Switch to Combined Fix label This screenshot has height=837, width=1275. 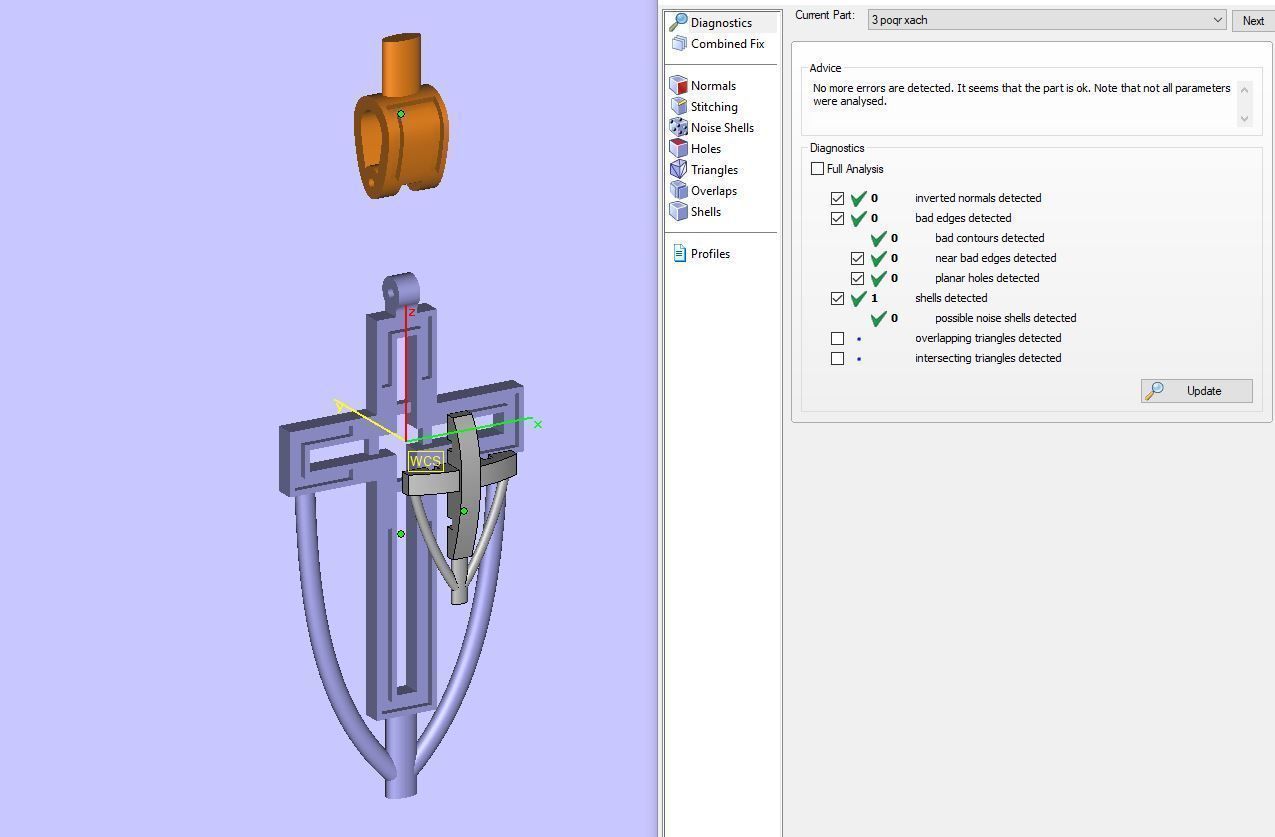pos(727,44)
